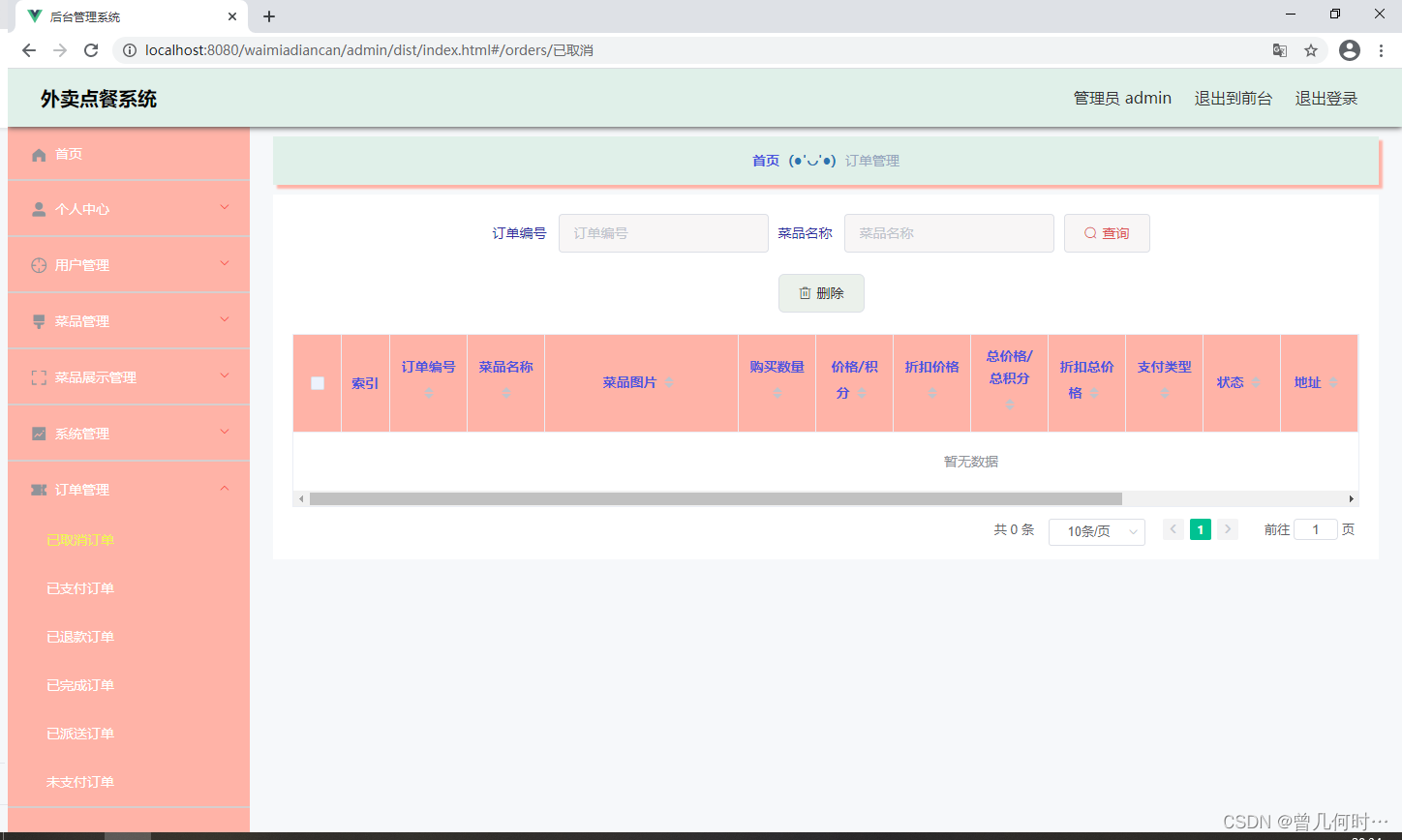Click the home icon beside 首页 in sidebar
1402x840 pixels.
pyautogui.click(x=39, y=155)
